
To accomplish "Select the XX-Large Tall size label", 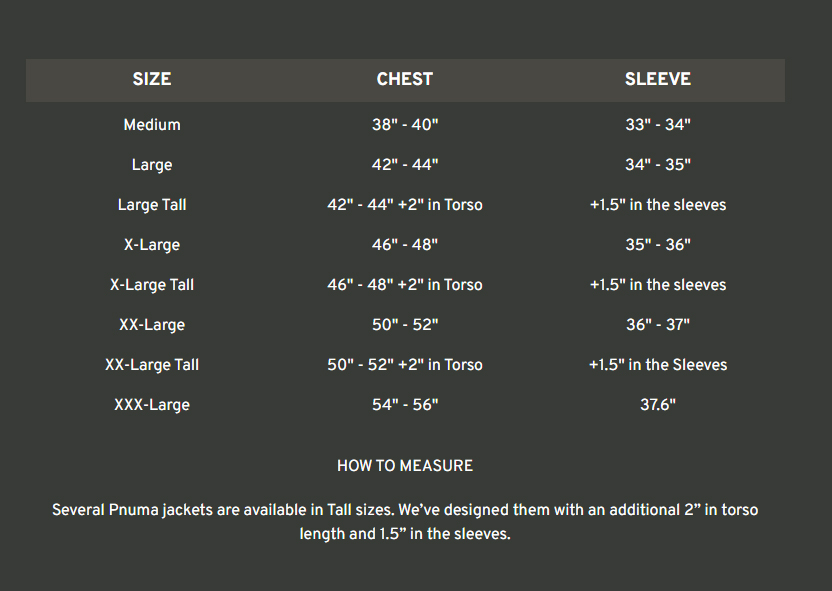I will click(x=152, y=365).
